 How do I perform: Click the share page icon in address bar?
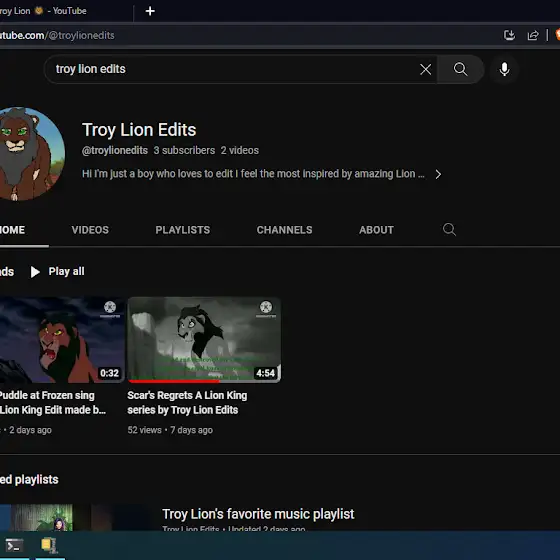(x=533, y=35)
